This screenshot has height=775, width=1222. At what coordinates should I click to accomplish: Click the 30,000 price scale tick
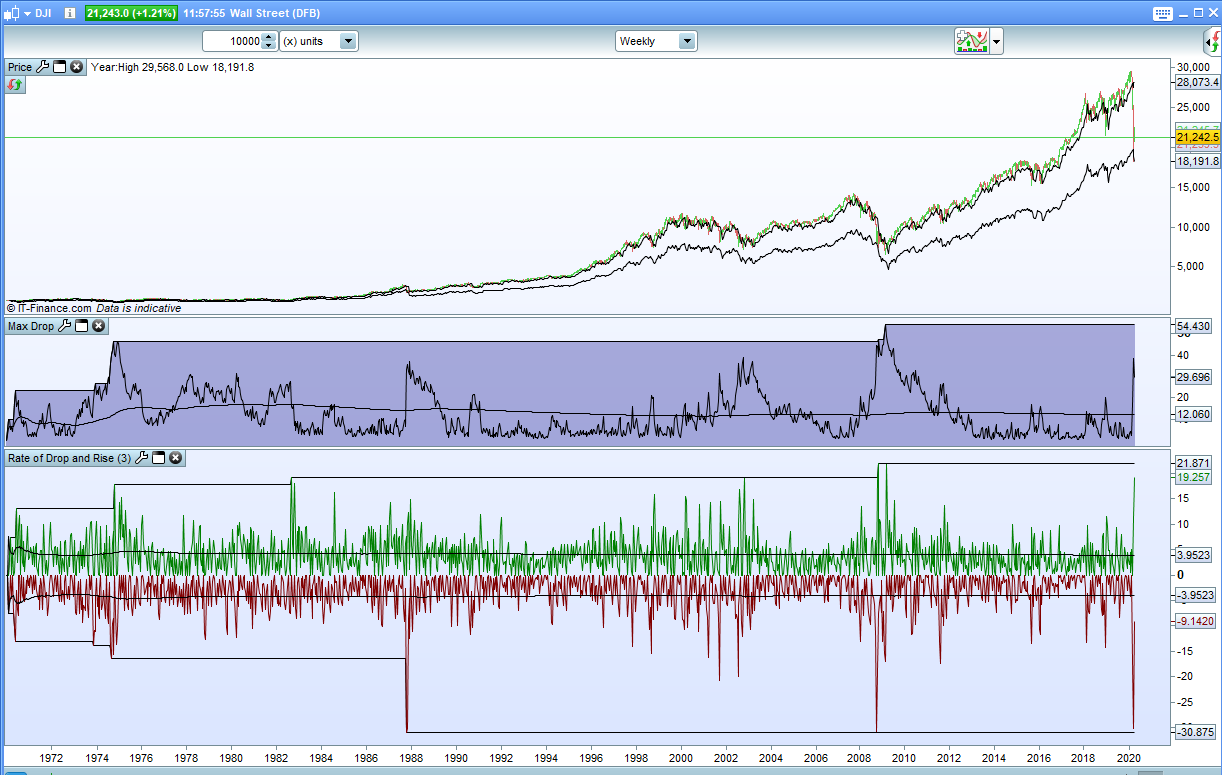[1195, 67]
